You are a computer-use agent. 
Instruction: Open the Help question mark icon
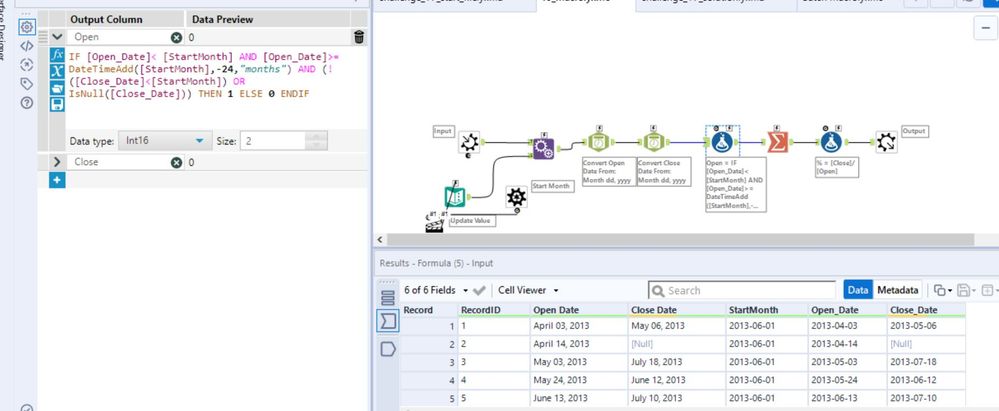click(27, 103)
